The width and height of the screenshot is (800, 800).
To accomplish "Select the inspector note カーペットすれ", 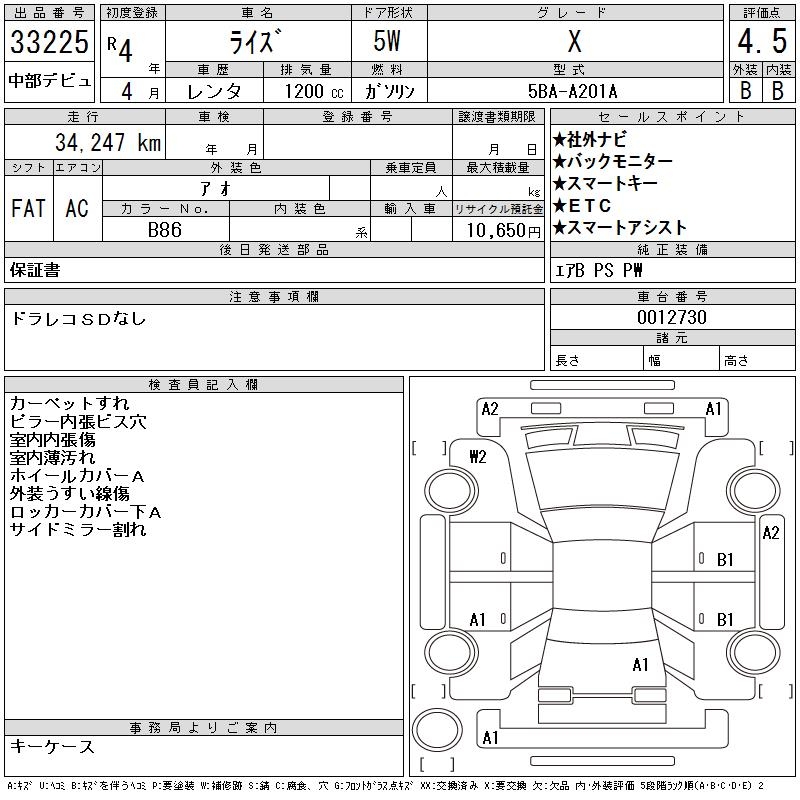I will [x=69, y=404].
